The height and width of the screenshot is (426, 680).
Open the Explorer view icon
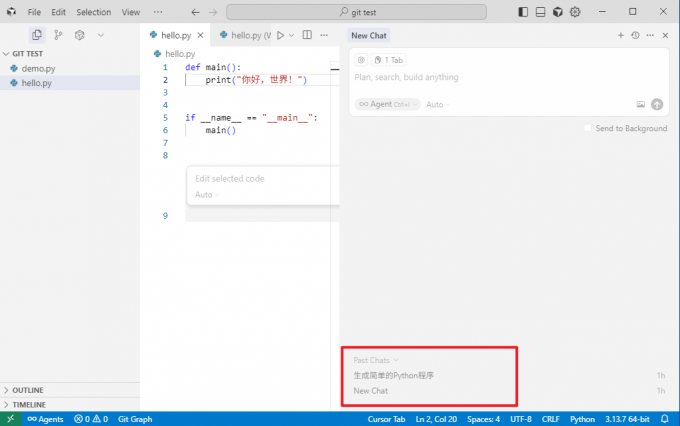point(37,35)
